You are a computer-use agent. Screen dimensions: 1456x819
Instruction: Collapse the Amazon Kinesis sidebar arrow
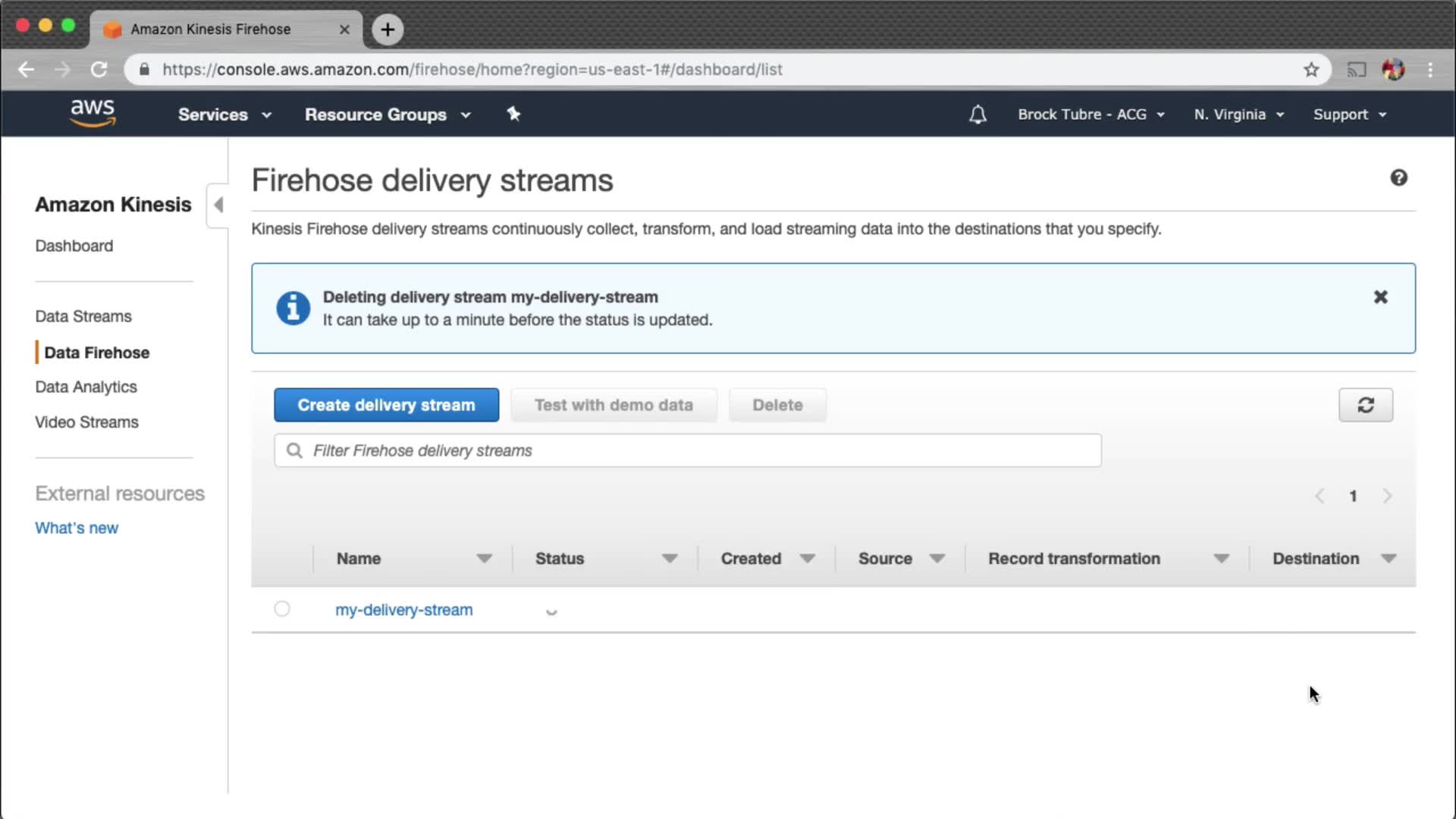(218, 205)
